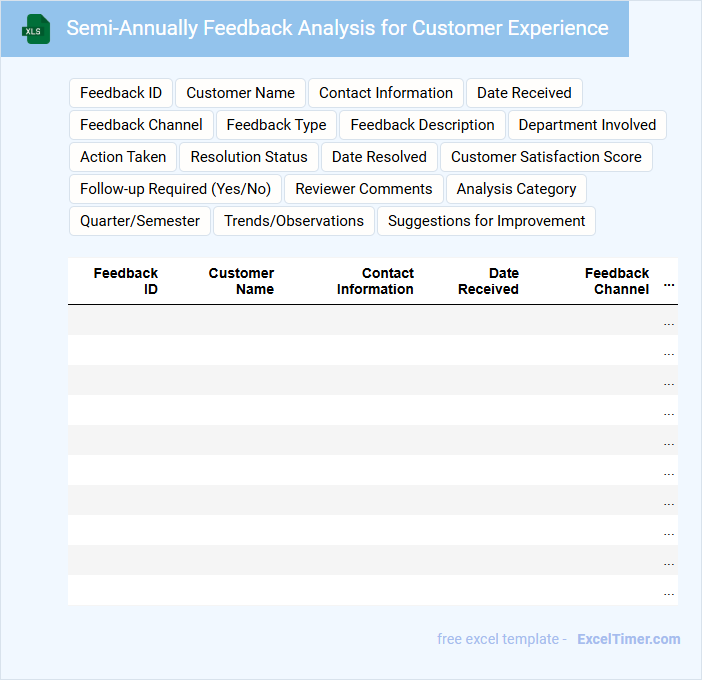Click the green XLS file icon

point(36,29)
